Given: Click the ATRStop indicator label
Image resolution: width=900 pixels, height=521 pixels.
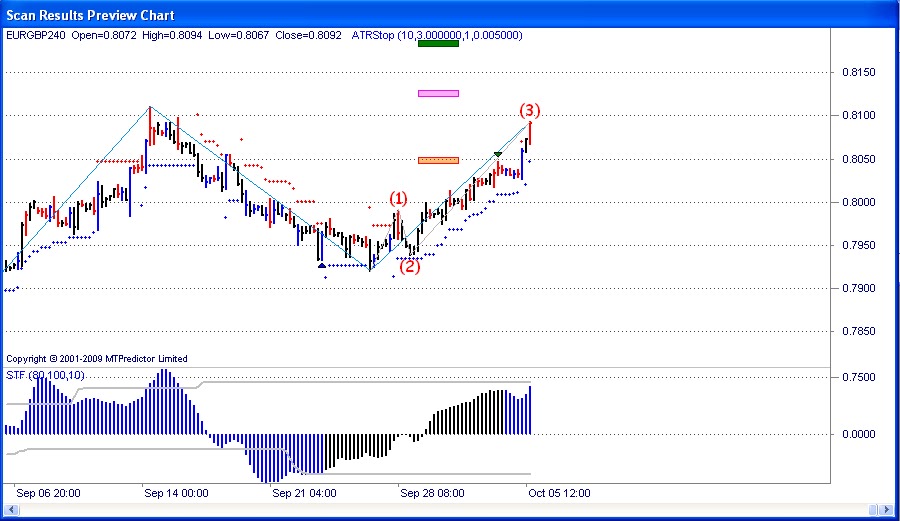Looking at the screenshot, I should pyautogui.click(x=437, y=36).
